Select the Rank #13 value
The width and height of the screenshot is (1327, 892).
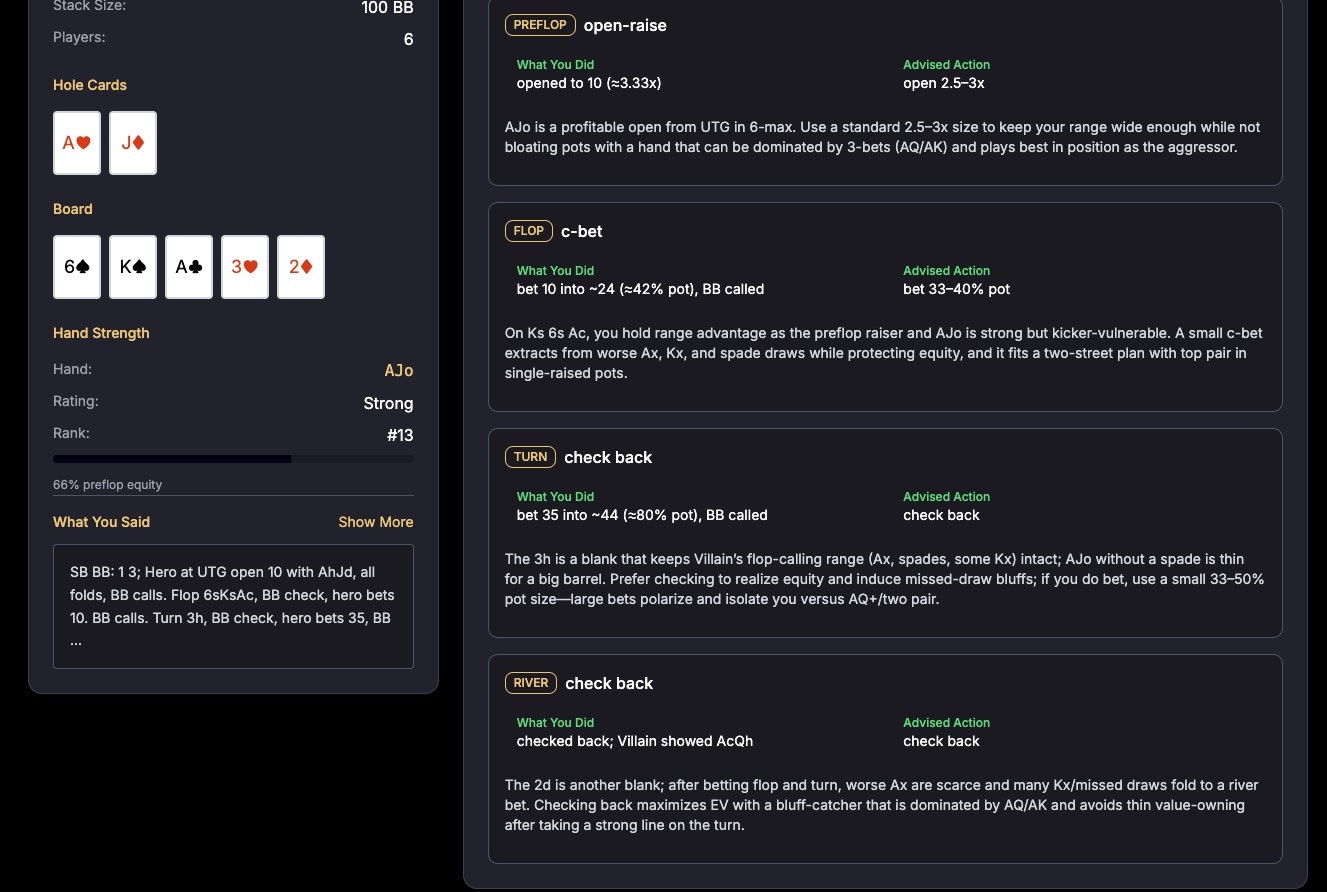tap(398, 435)
